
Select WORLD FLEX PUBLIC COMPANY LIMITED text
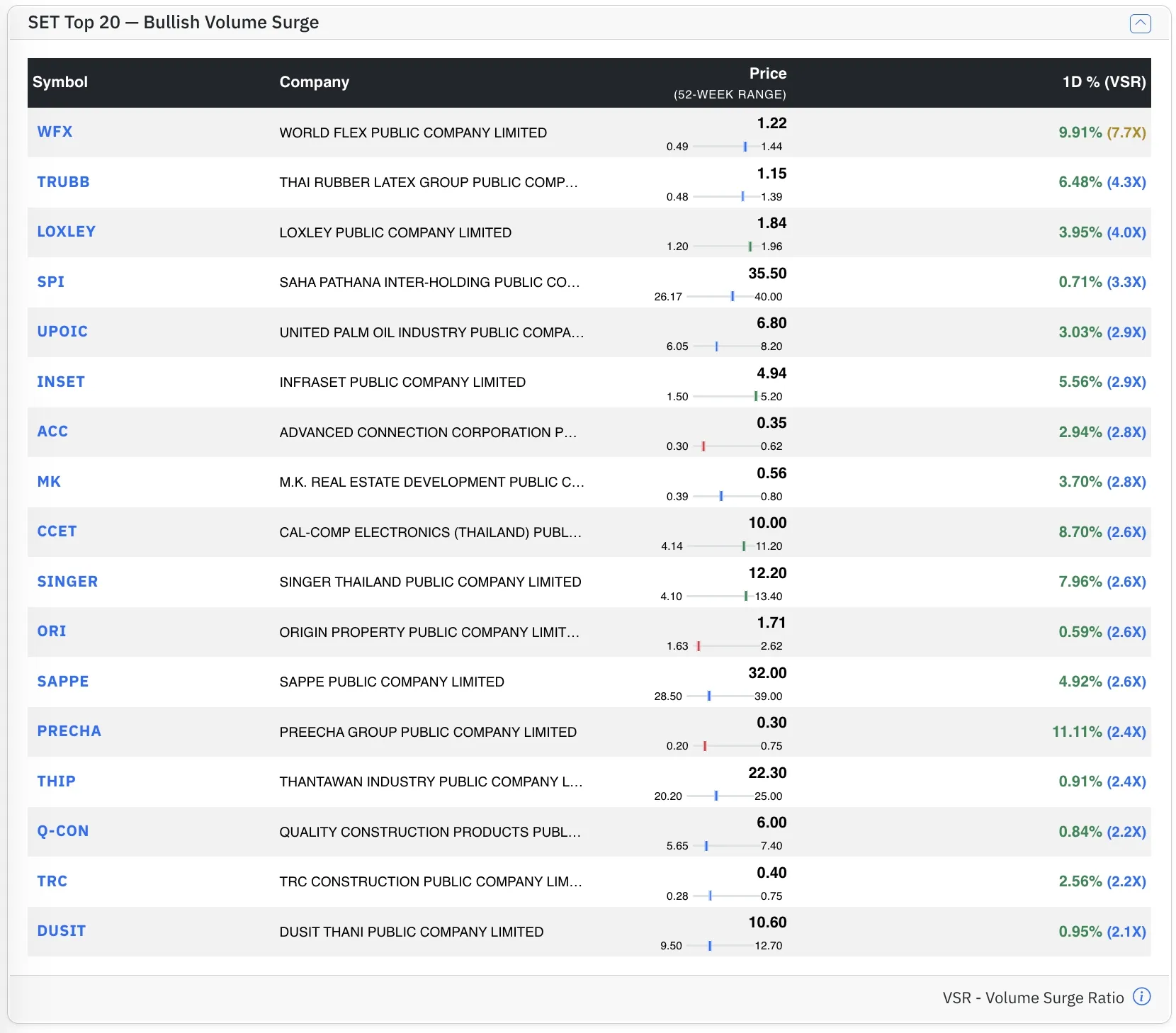click(x=413, y=132)
